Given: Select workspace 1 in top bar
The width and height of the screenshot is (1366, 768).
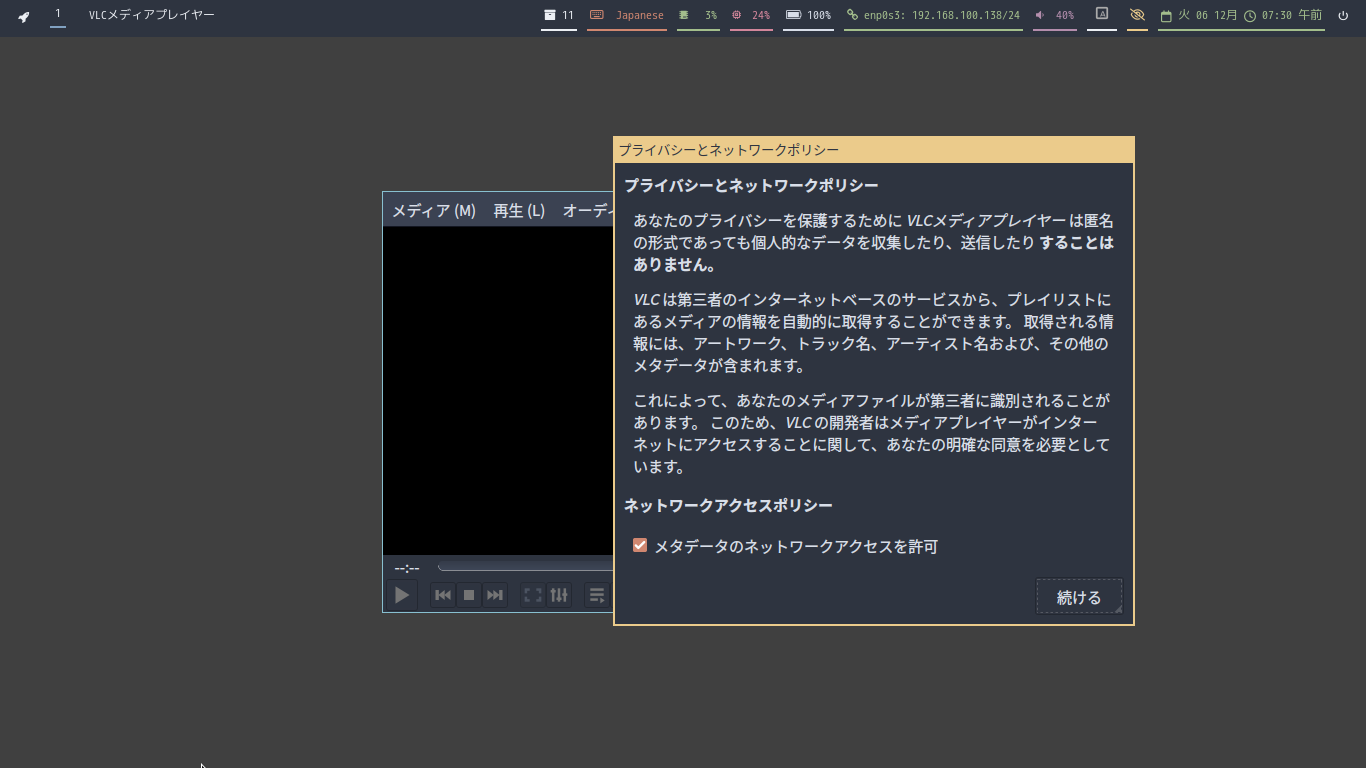Looking at the screenshot, I should (x=58, y=14).
